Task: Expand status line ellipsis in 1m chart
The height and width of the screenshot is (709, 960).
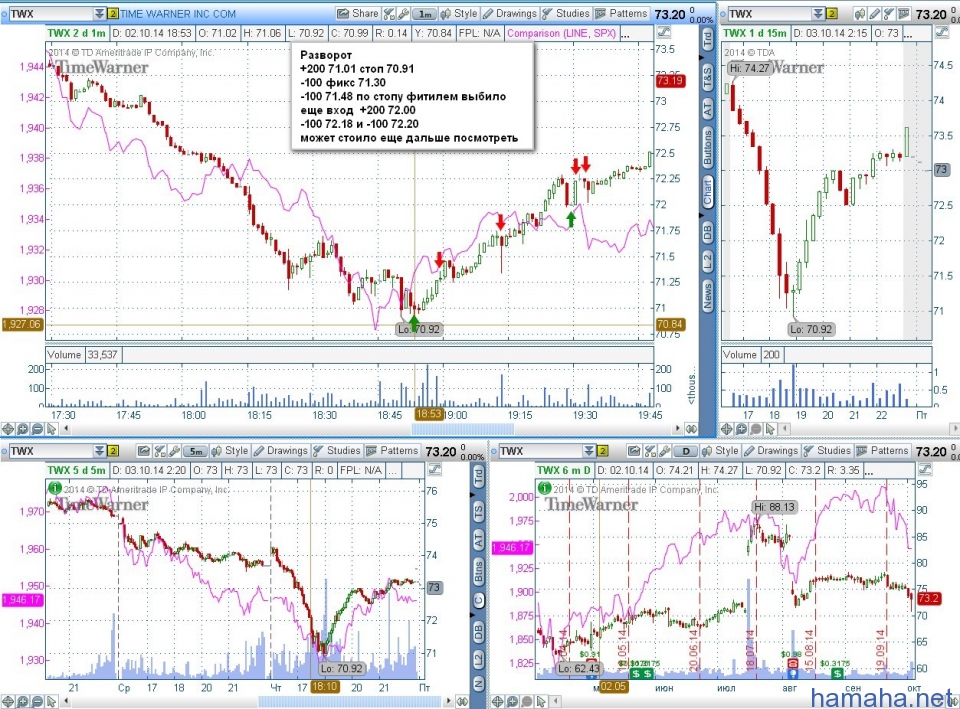Action: click(x=625, y=34)
